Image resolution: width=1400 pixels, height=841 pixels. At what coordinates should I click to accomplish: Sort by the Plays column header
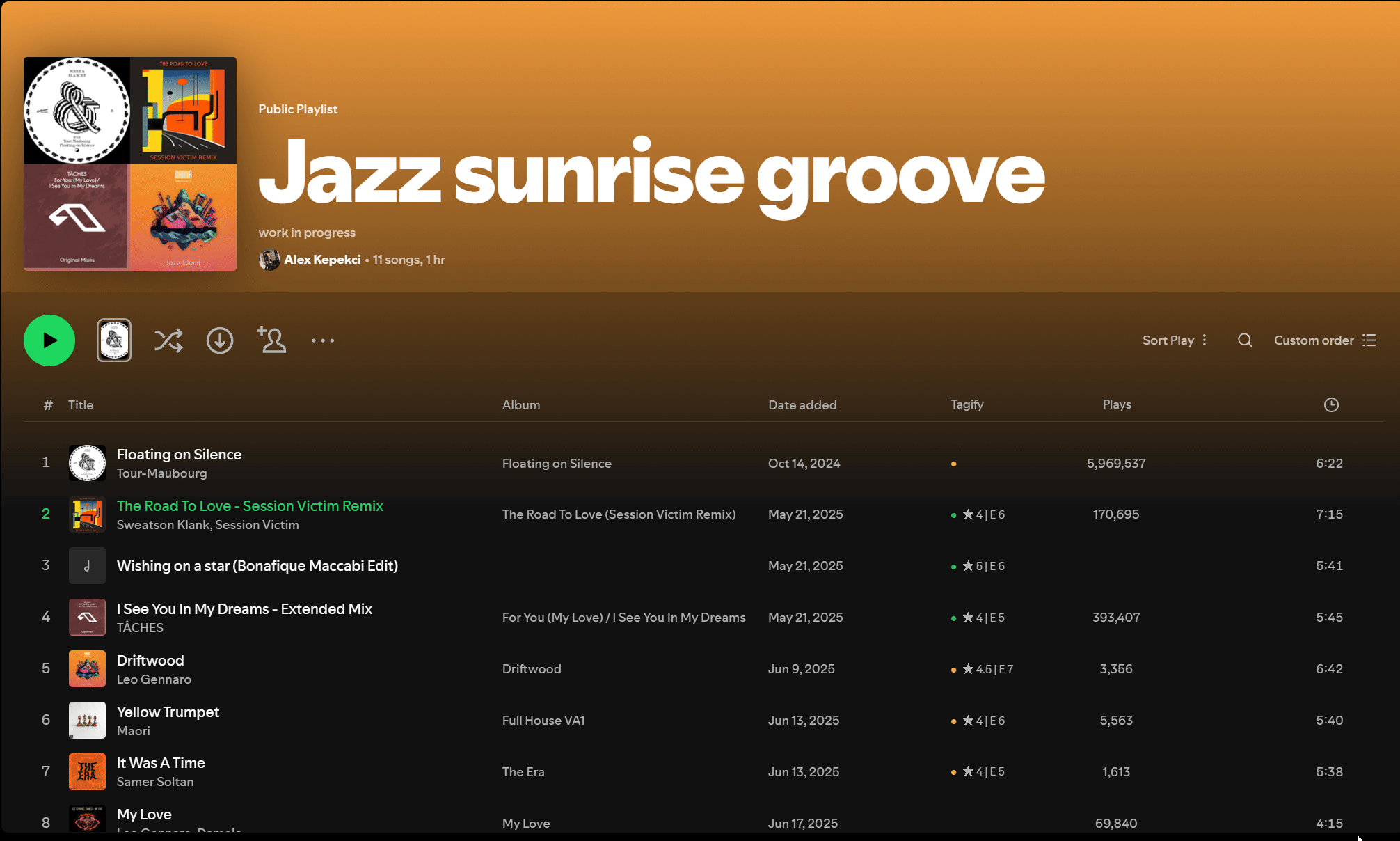pos(1117,404)
